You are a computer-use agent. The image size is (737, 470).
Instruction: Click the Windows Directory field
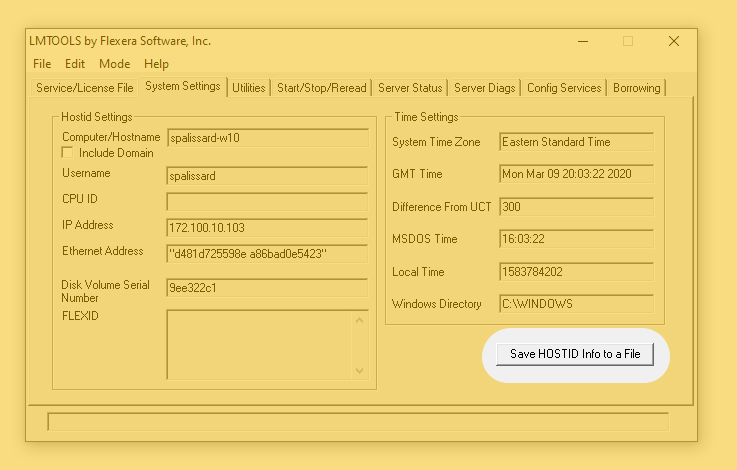(x=576, y=304)
